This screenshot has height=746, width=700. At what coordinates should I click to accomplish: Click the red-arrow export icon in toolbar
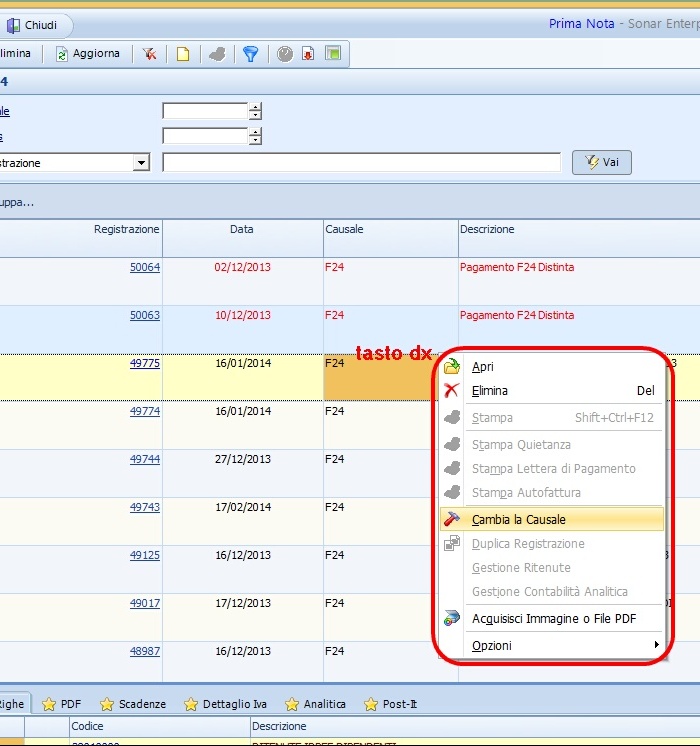(308, 54)
